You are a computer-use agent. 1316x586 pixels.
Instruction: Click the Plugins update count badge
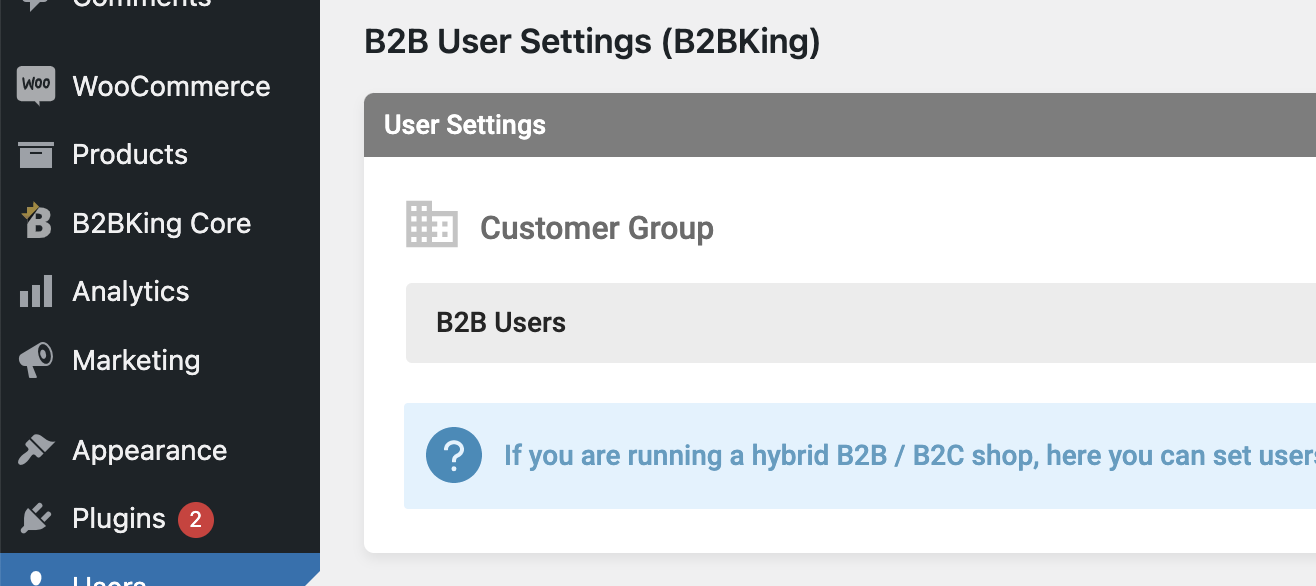(196, 519)
